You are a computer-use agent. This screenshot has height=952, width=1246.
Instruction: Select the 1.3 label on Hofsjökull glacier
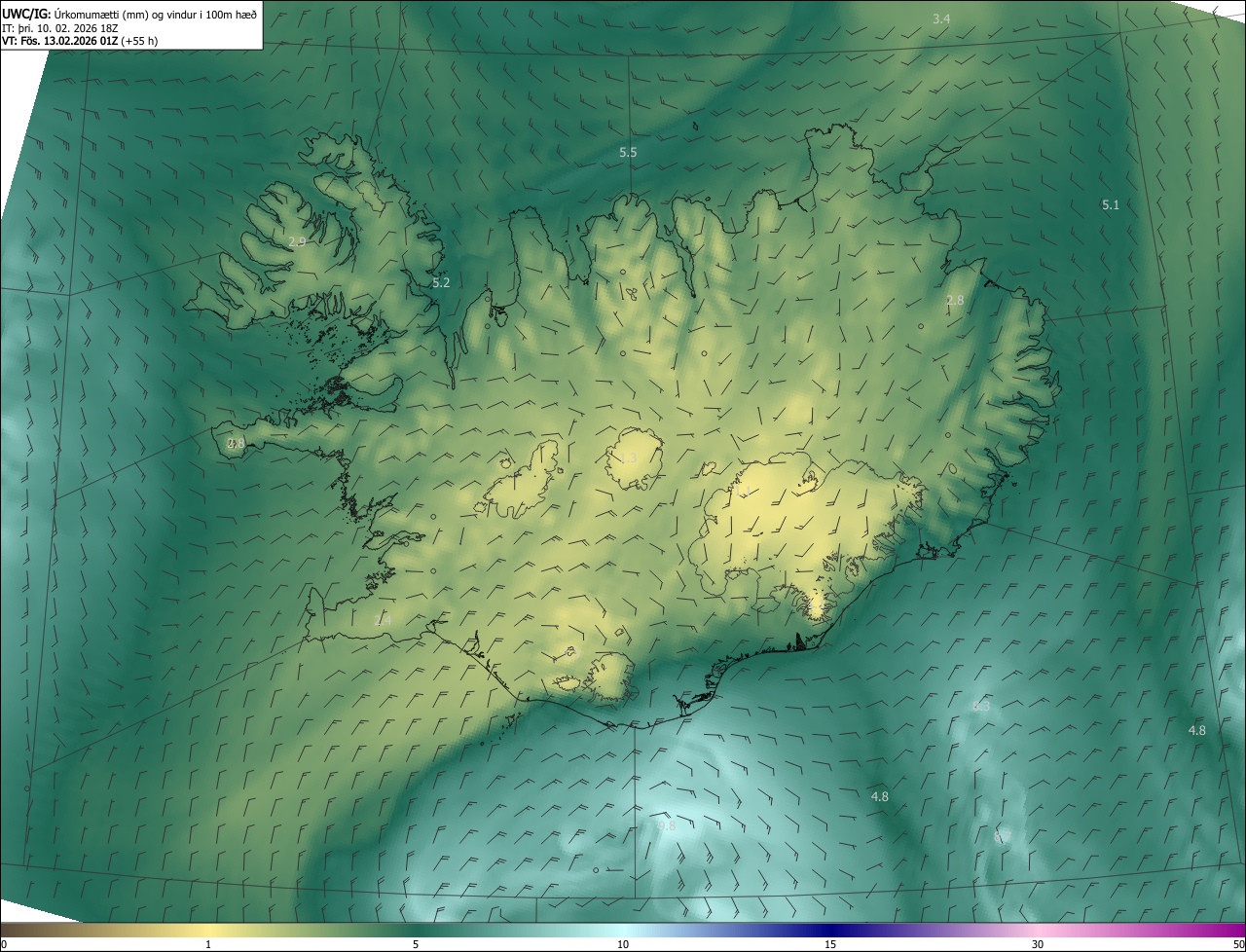pyautogui.click(x=629, y=458)
